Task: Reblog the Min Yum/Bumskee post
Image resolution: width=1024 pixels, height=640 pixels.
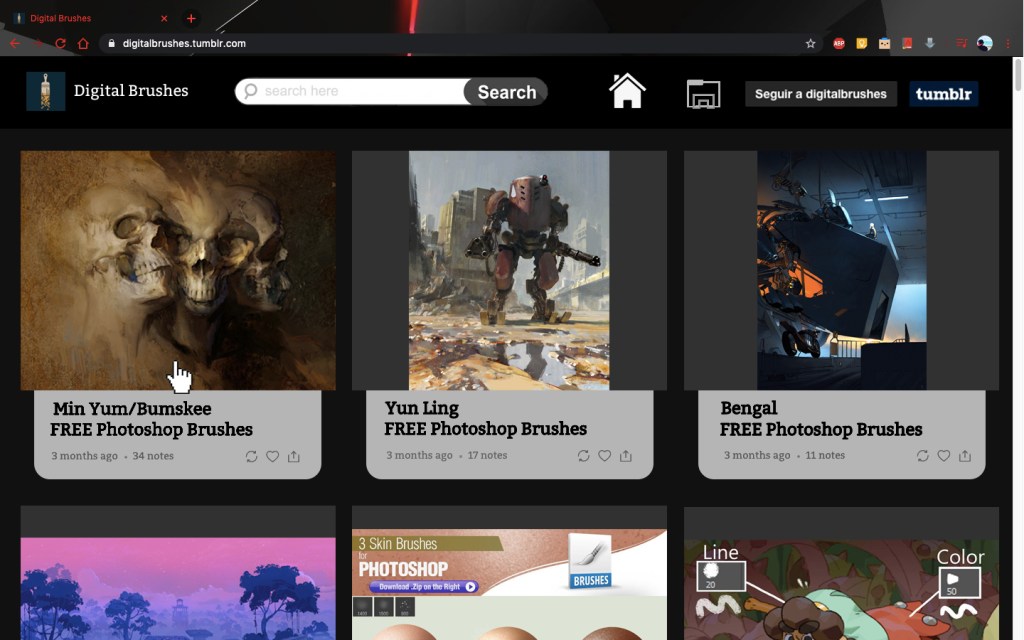Action: pyautogui.click(x=251, y=456)
